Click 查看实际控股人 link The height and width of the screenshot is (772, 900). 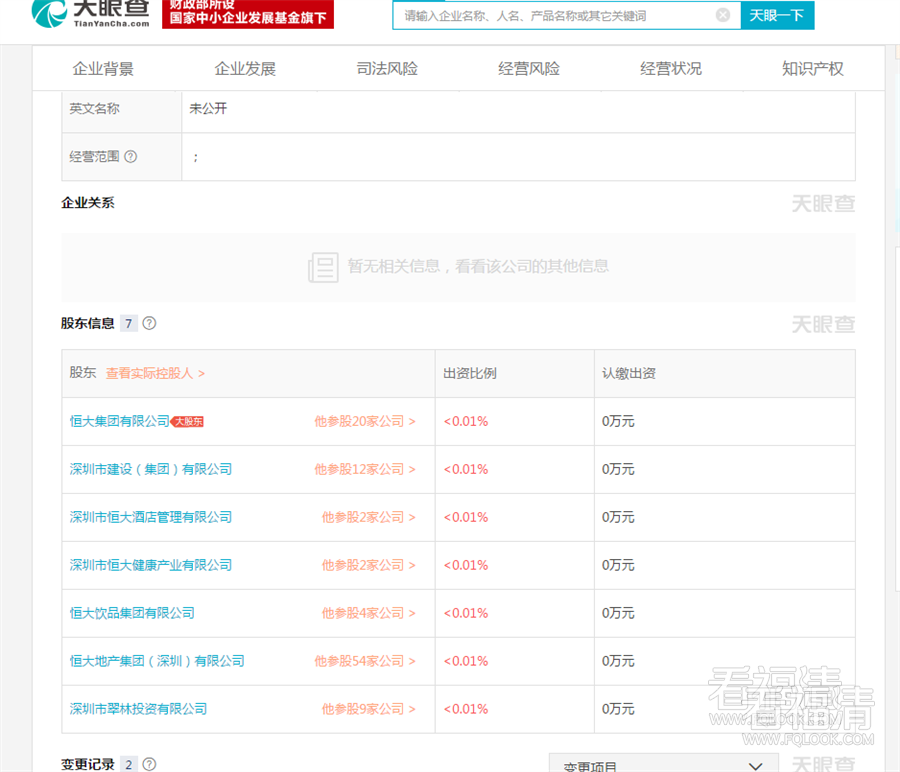(155, 374)
